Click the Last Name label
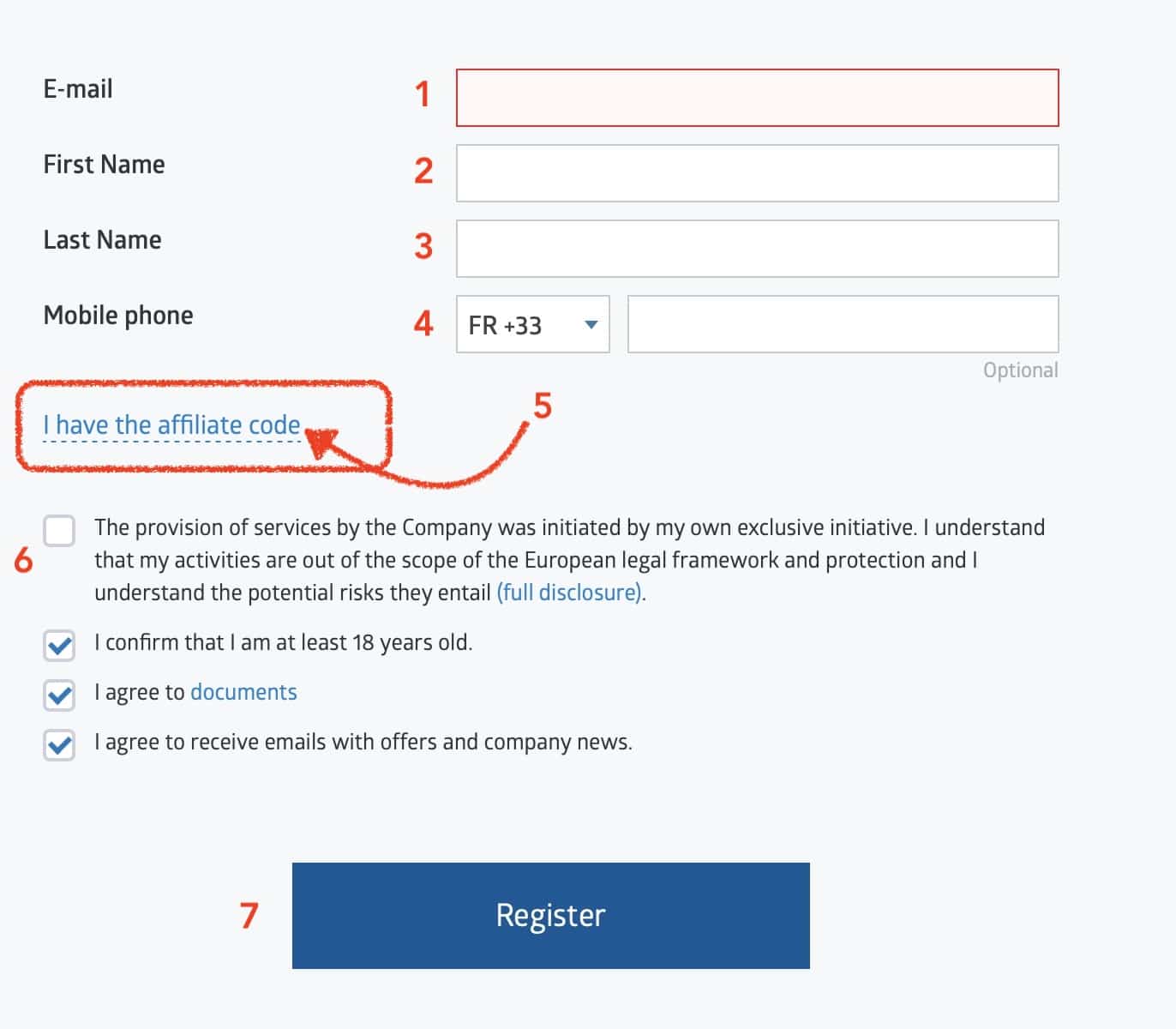This screenshot has height=1029, width=1176. (x=103, y=239)
